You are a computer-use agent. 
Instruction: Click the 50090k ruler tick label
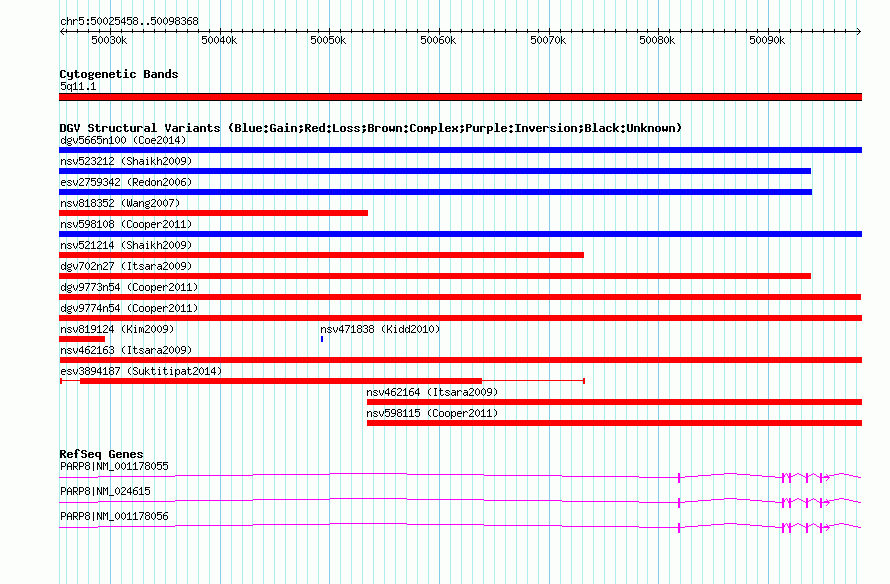tap(767, 41)
